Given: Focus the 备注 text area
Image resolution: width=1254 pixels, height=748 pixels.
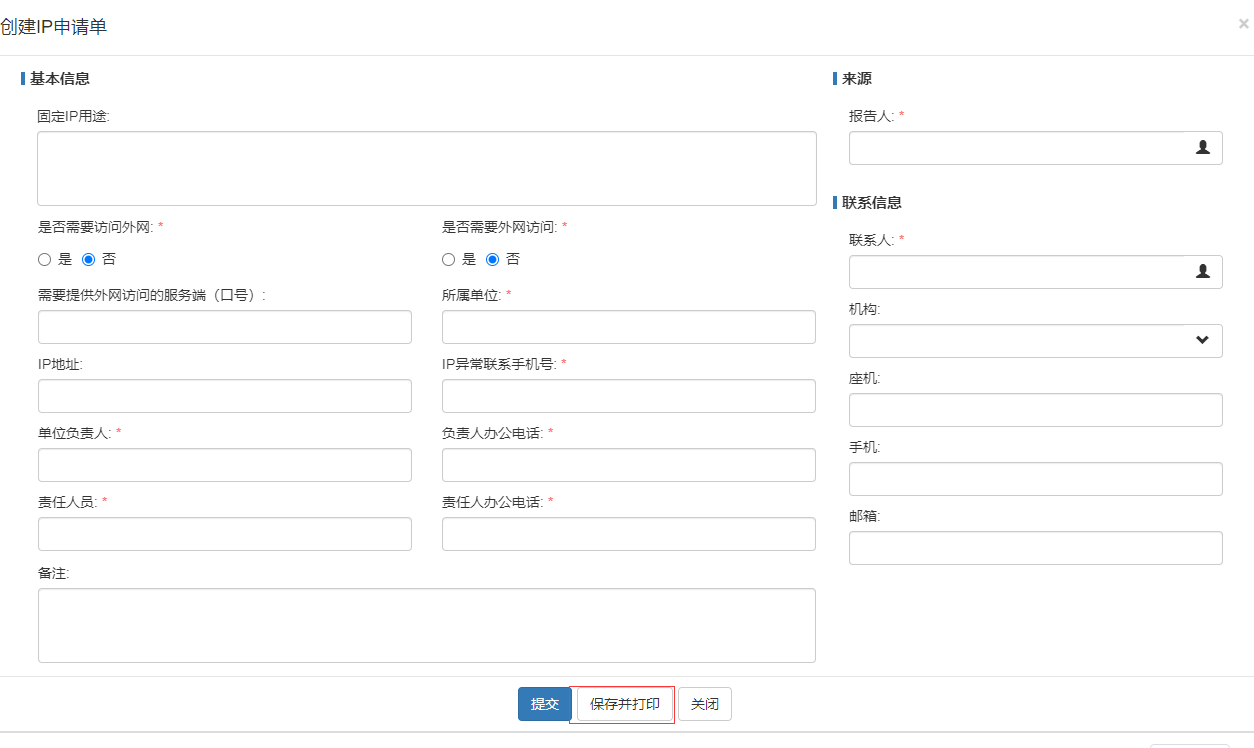Looking at the screenshot, I should 426,625.
